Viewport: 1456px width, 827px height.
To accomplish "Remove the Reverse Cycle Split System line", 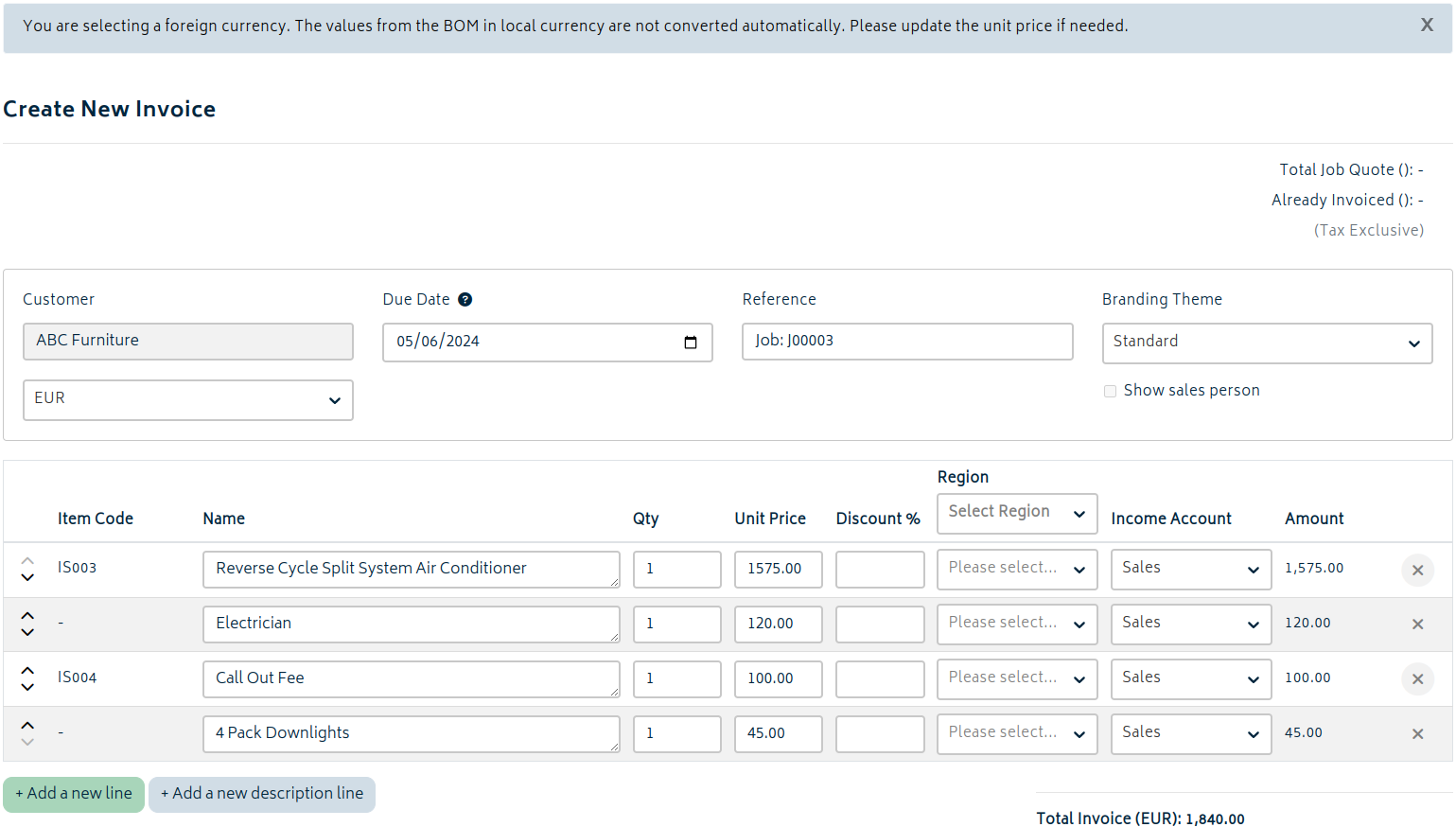I will [1417, 570].
